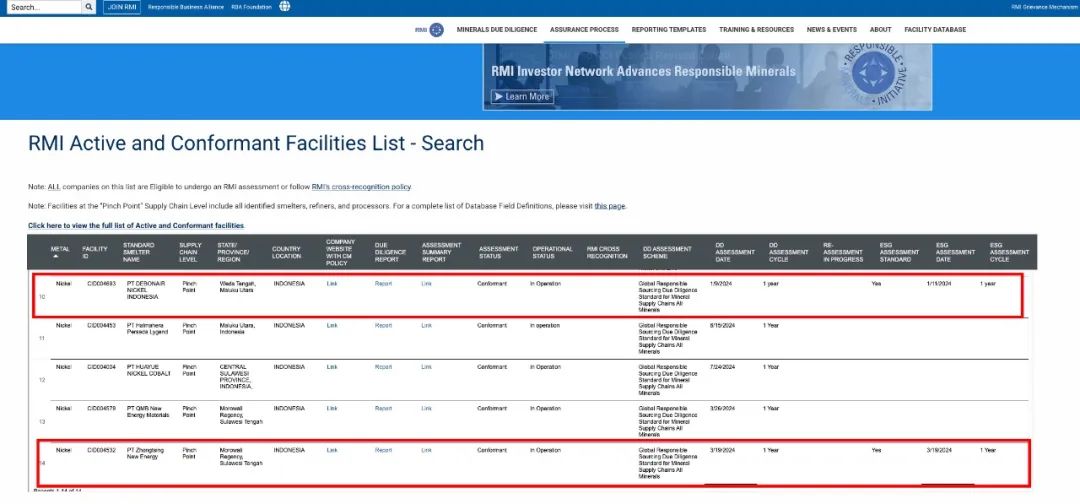Viewport: 1080px width, 504px height.
Task: Open assessment summary Link for PT Debonair Nickel
Action: [x=426, y=284]
